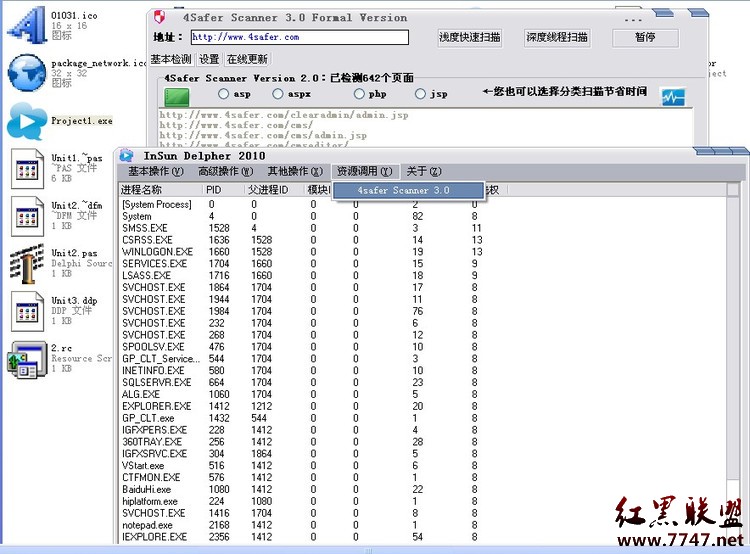Open the 基本操作 menu in InSun Delpher
The width and height of the screenshot is (750, 554).
tap(155, 171)
